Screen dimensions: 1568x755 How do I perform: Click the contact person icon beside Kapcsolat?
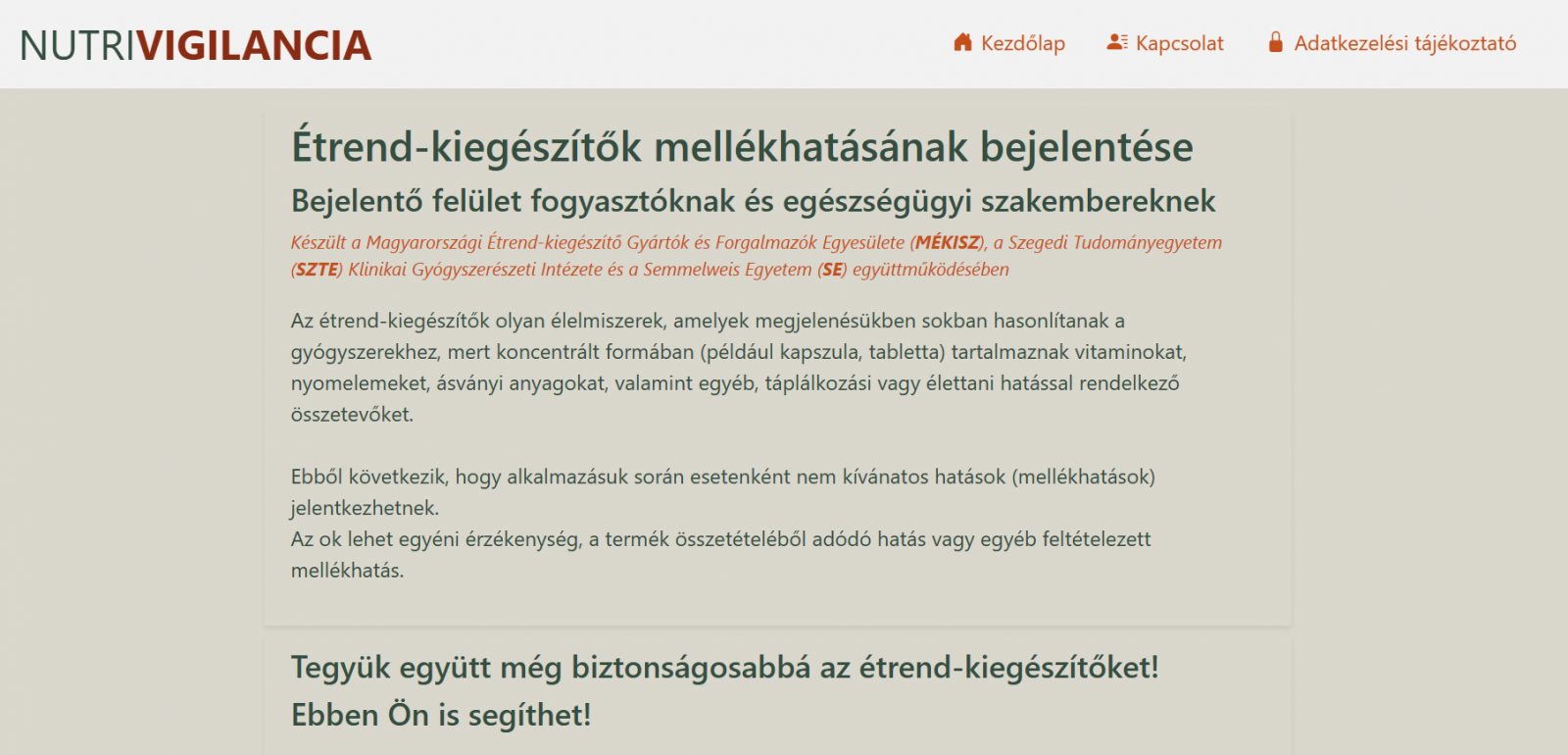pos(1116,42)
